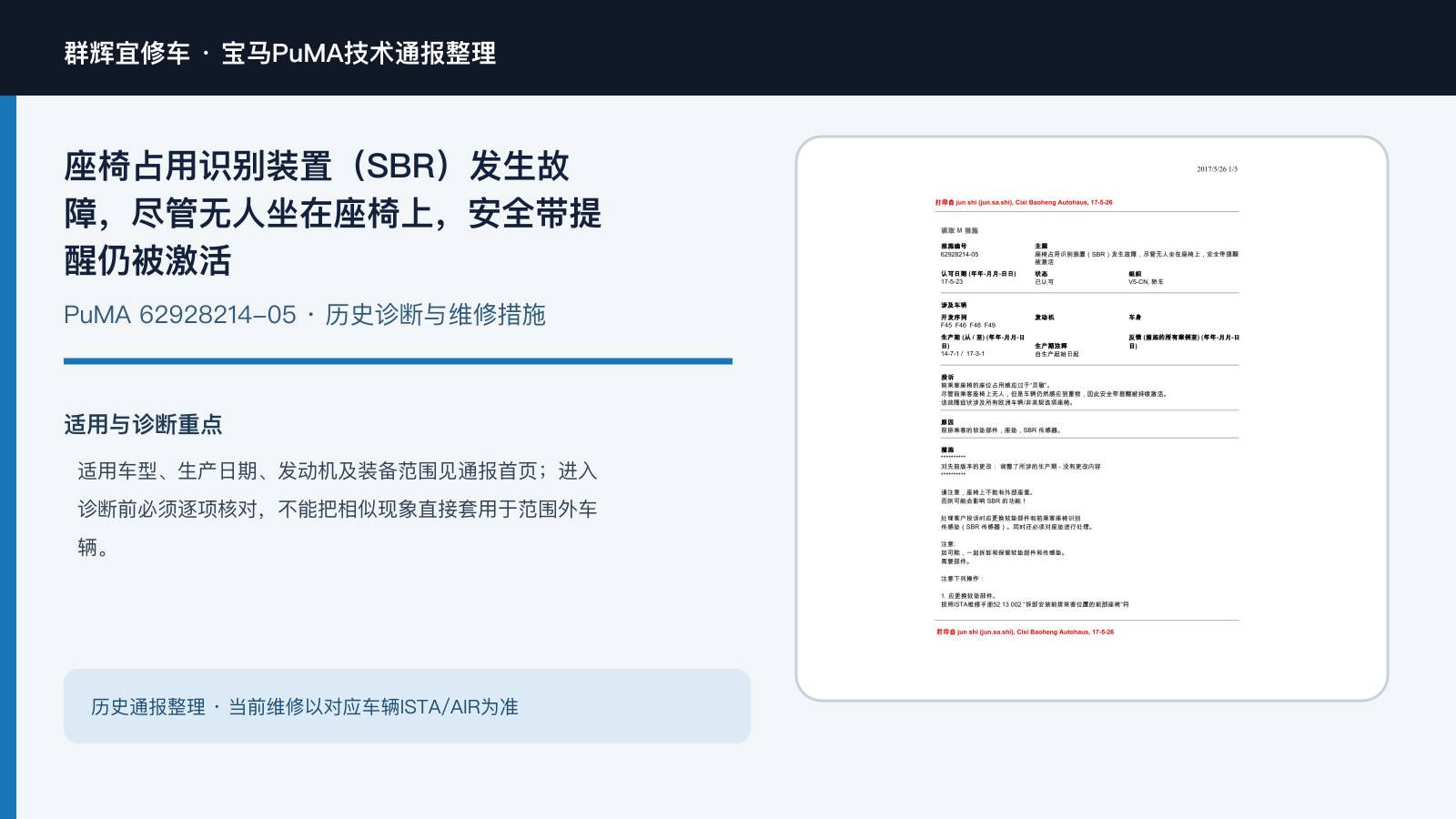This screenshot has height=819, width=1456.
Task: Select the 措施编号 62928214-05 field in document
Action: tap(960, 250)
